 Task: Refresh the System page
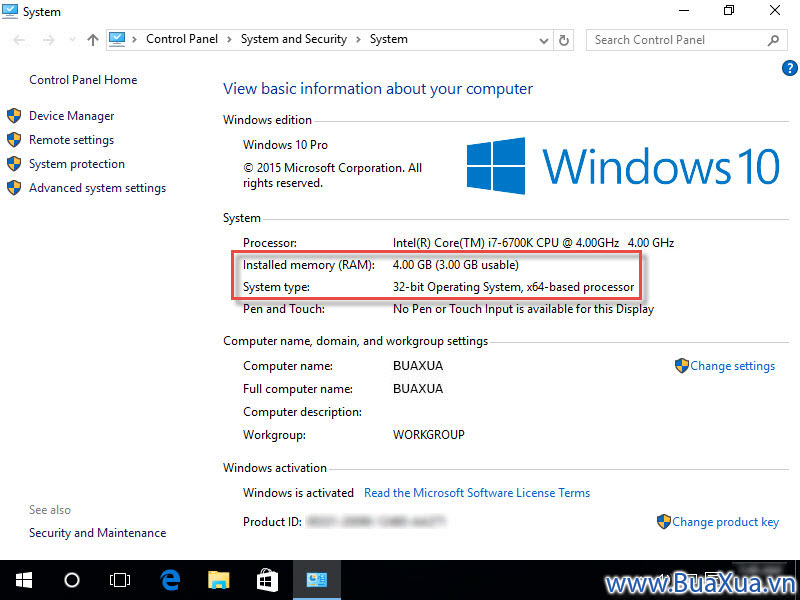tap(564, 40)
